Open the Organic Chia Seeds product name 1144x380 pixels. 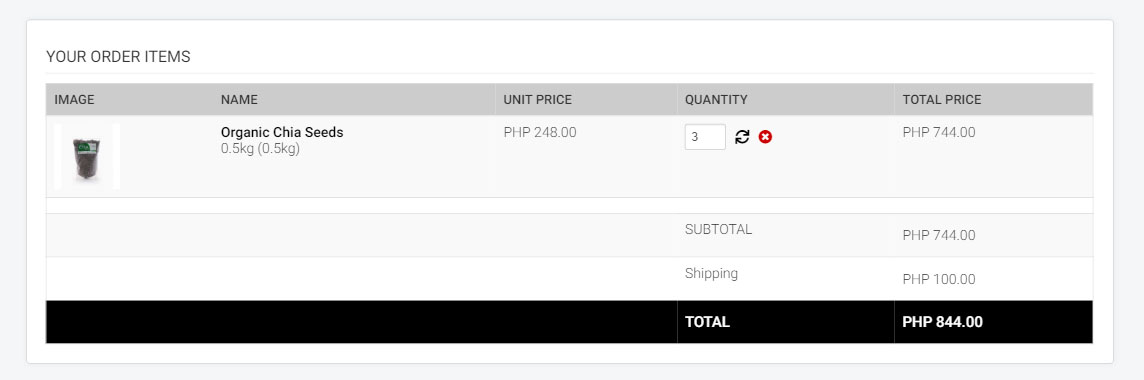282,133
